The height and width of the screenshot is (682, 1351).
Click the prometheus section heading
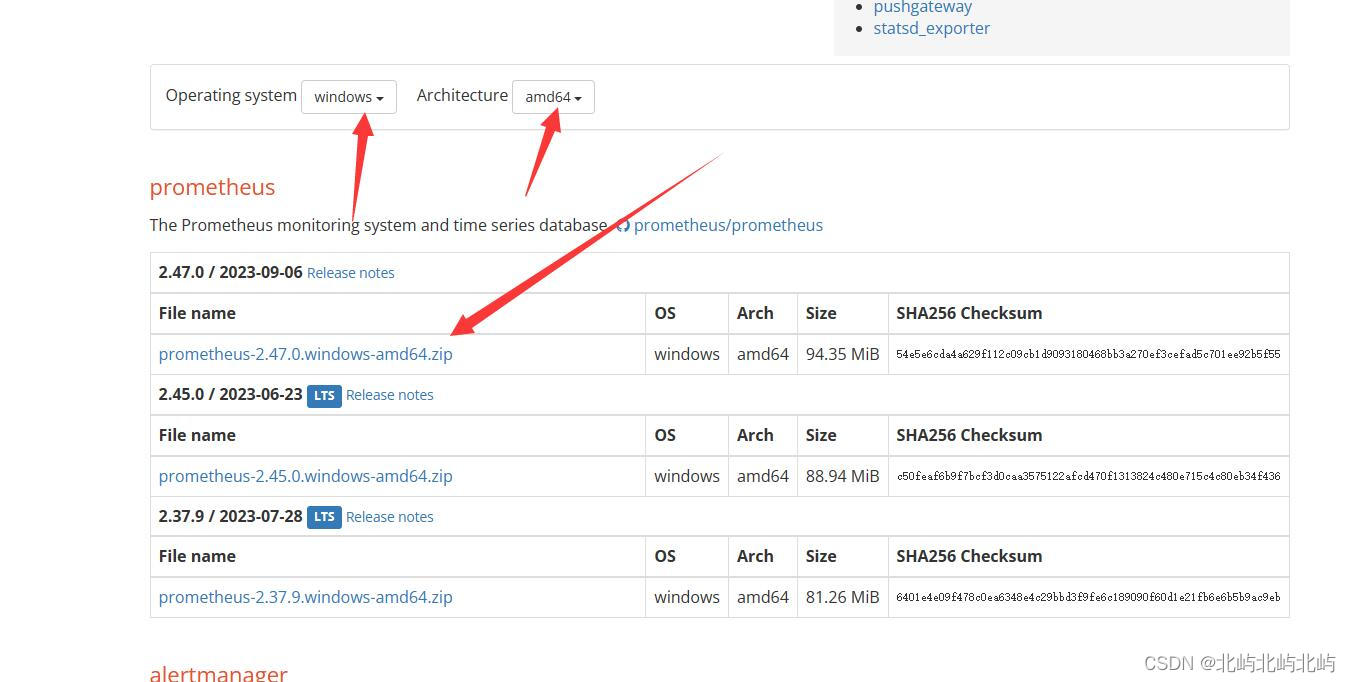[x=212, y=187]
